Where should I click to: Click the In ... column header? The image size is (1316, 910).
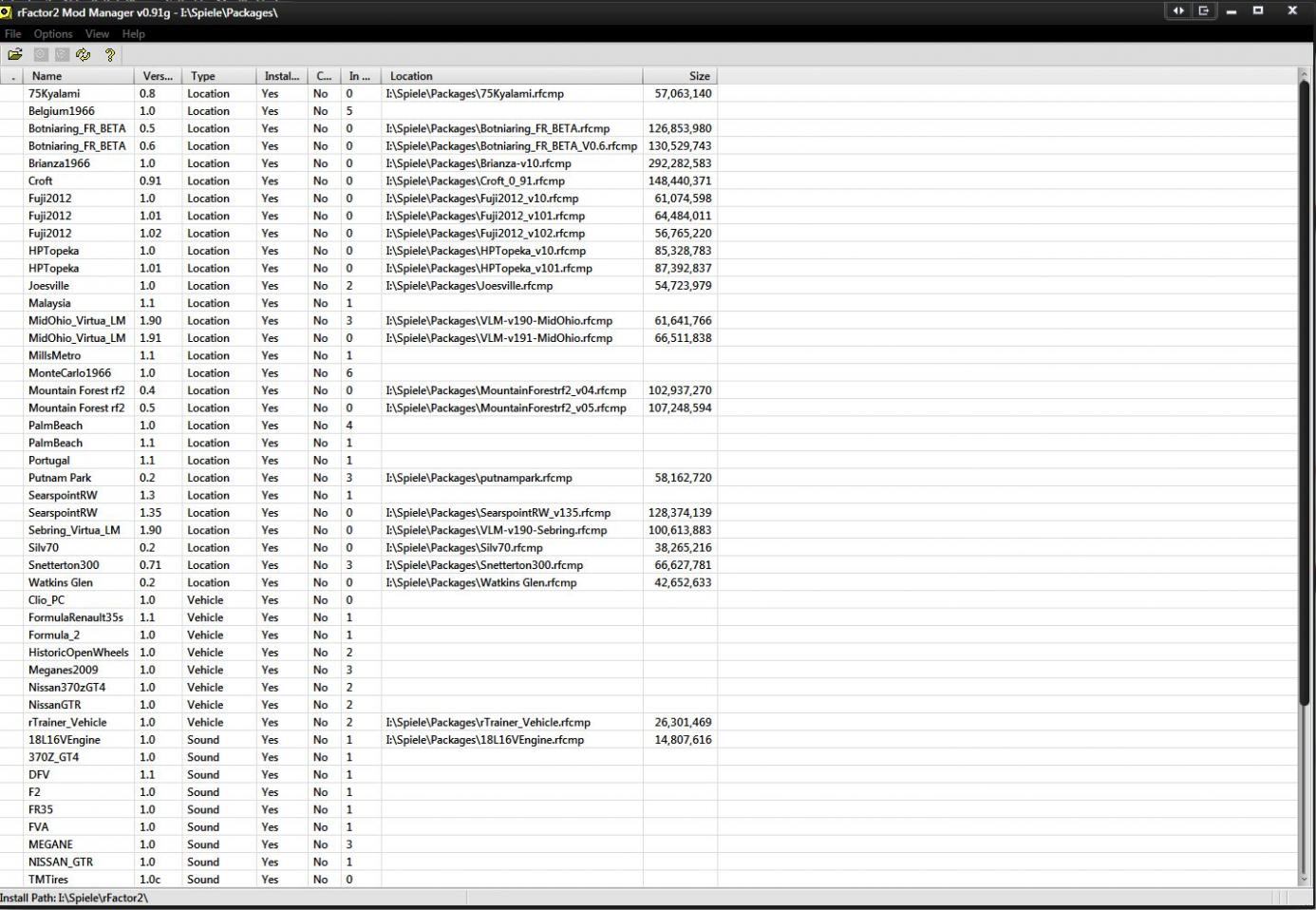pos(360,76)
